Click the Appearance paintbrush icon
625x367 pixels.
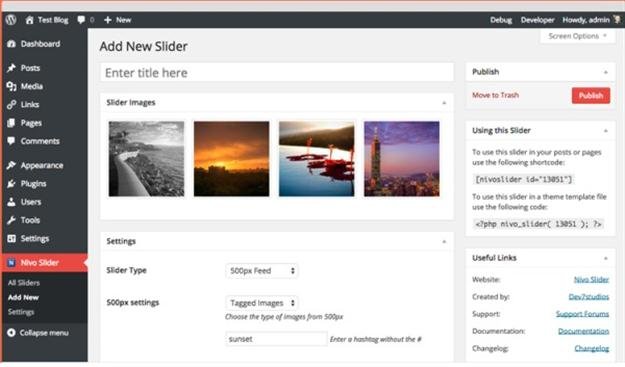[x=11, y=165]
